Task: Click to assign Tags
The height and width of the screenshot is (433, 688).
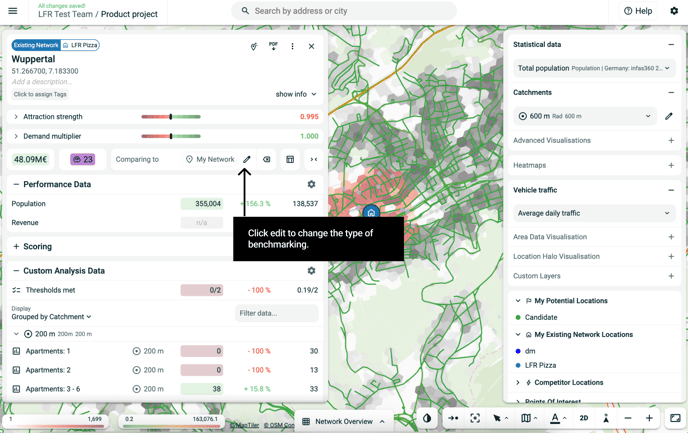Action: pos(40,94)
